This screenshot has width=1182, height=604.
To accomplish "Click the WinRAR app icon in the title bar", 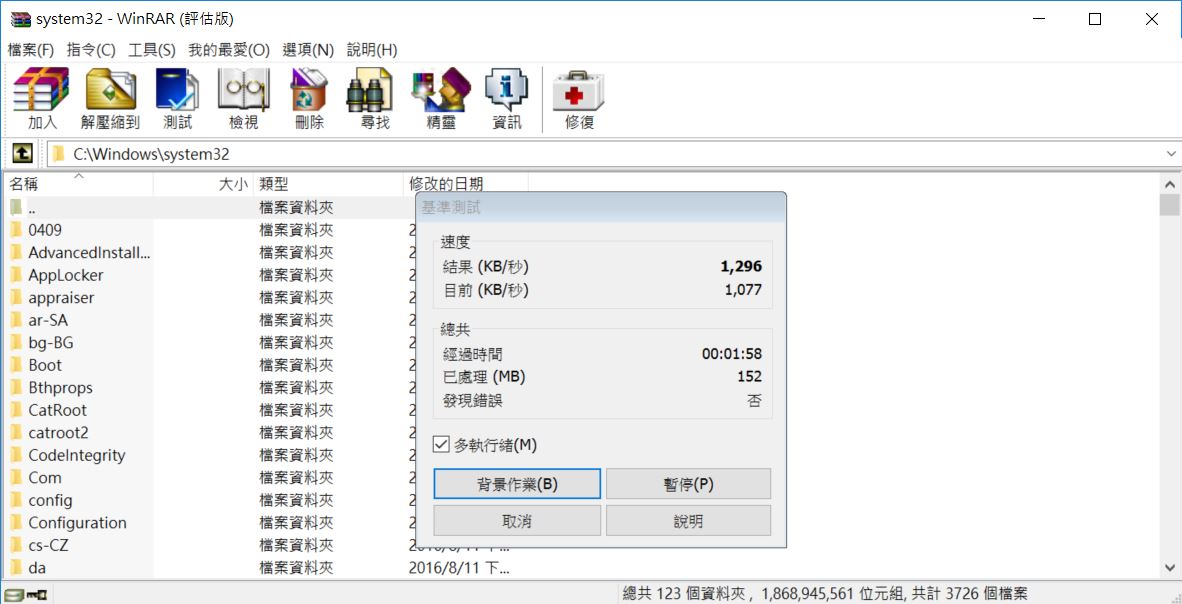I will (x=20, y=20).
